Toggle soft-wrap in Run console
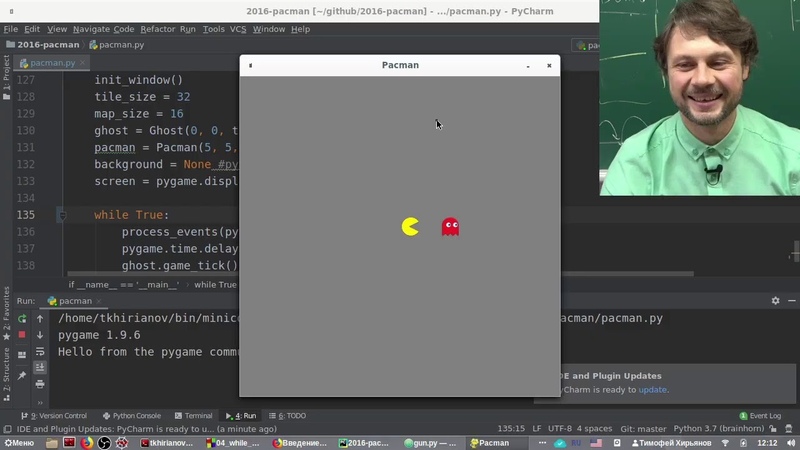Viewport: 800px width, 450px height. point(40,352)
